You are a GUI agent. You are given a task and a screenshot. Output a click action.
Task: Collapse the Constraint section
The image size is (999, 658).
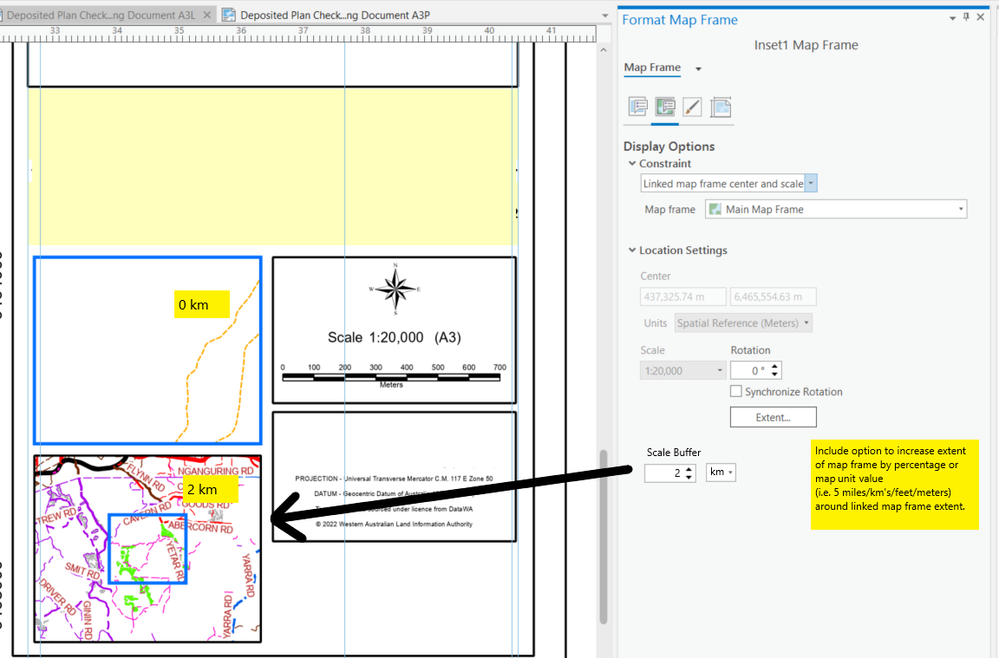click(x=632, y=163)
